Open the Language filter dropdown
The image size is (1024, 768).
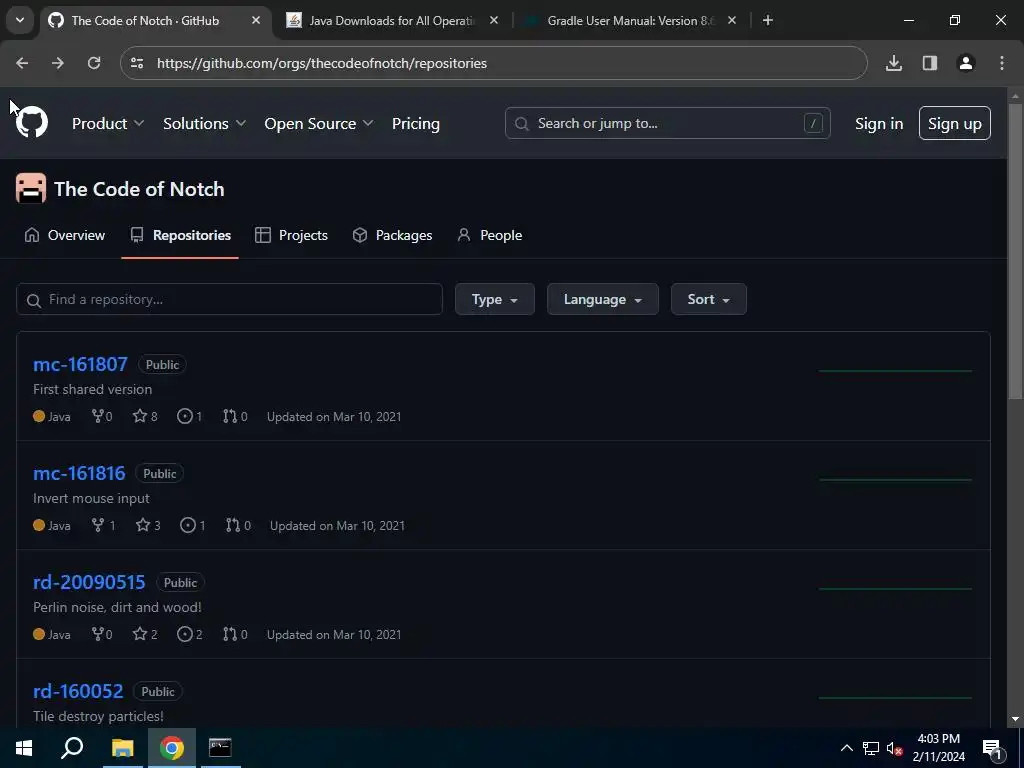pos(603,299)
